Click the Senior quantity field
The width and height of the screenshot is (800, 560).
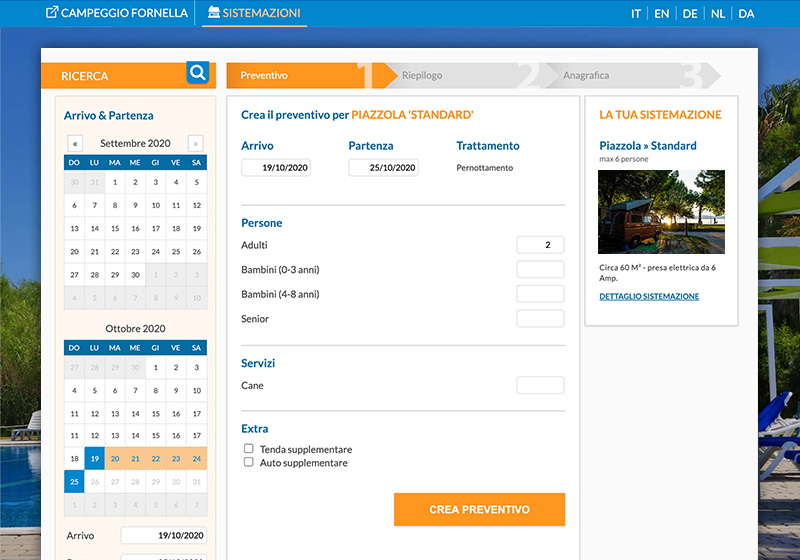click(540, 318)
